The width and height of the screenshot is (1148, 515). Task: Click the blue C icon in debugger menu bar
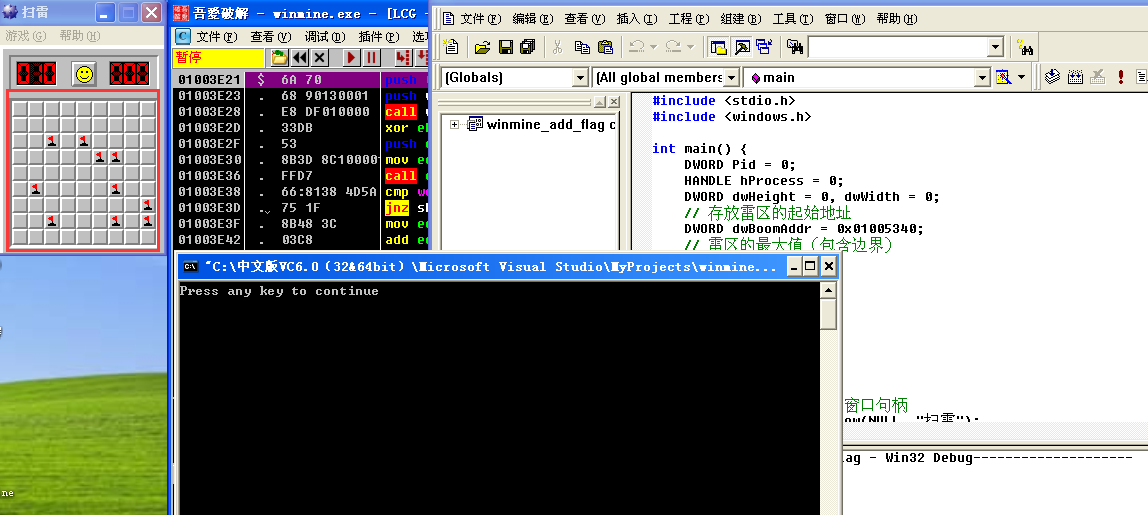click(183, 36)
